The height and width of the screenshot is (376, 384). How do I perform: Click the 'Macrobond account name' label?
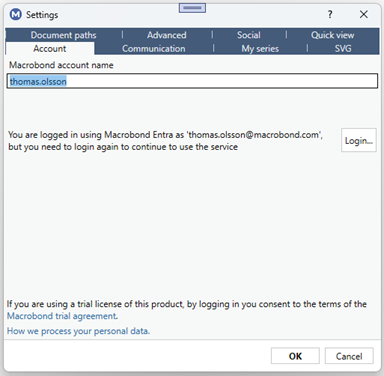(61, 65)
